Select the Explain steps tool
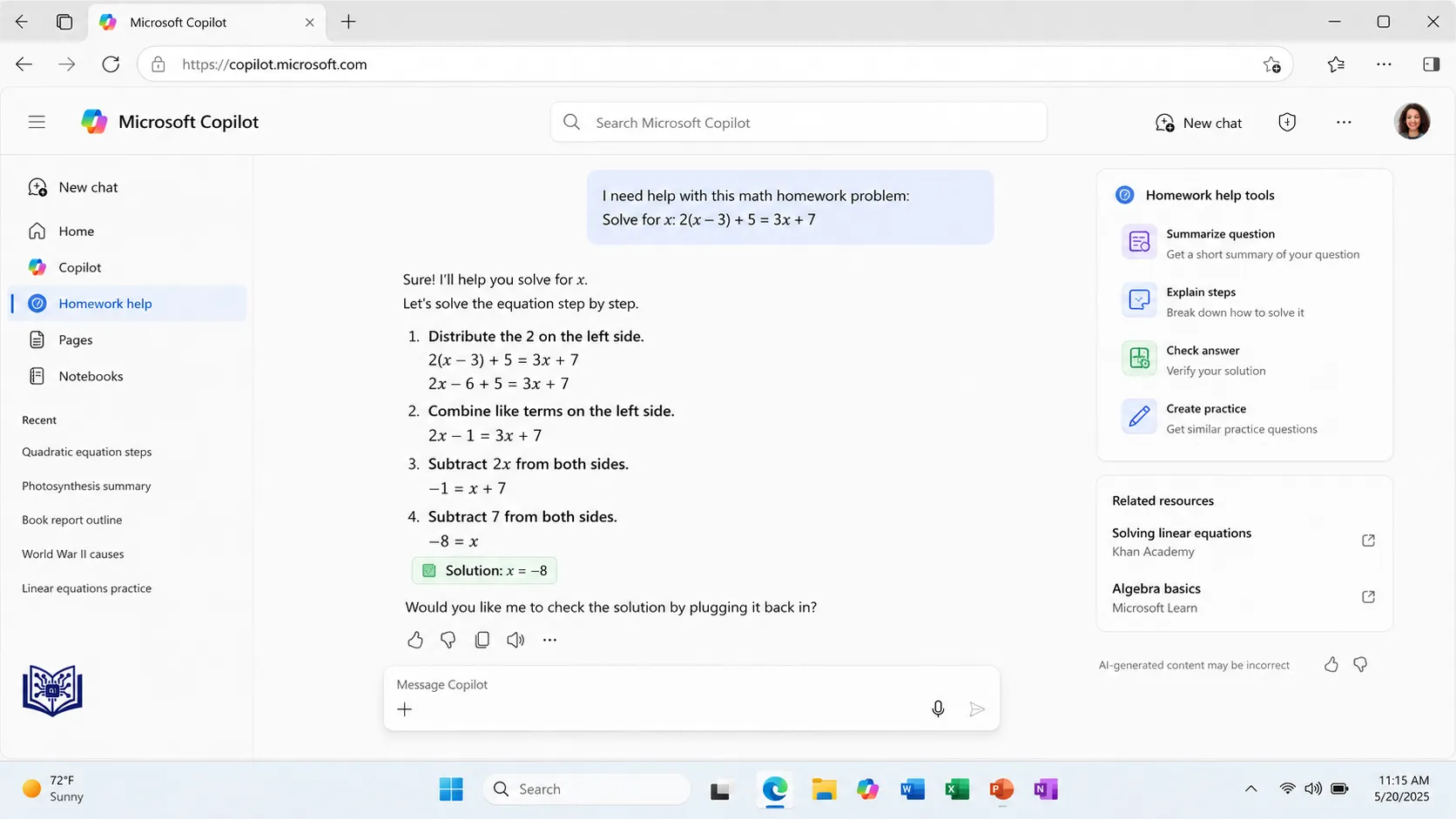The image size is (1456, 819). [x=1244, y=301]
